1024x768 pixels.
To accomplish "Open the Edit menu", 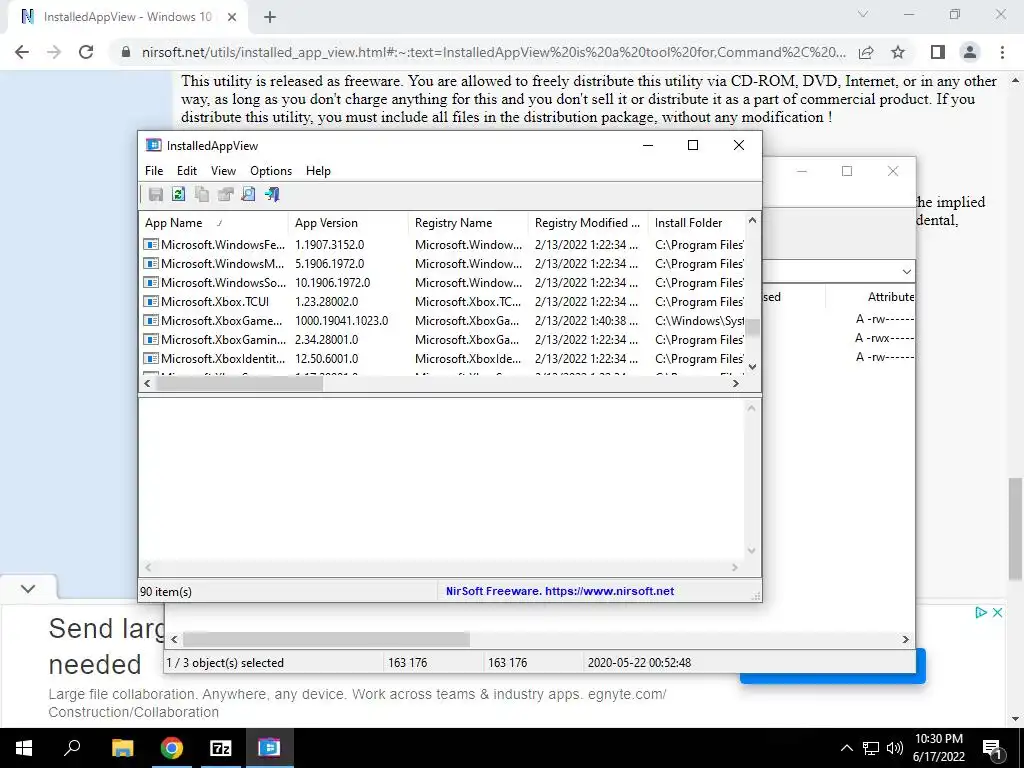I will (187, 170).
